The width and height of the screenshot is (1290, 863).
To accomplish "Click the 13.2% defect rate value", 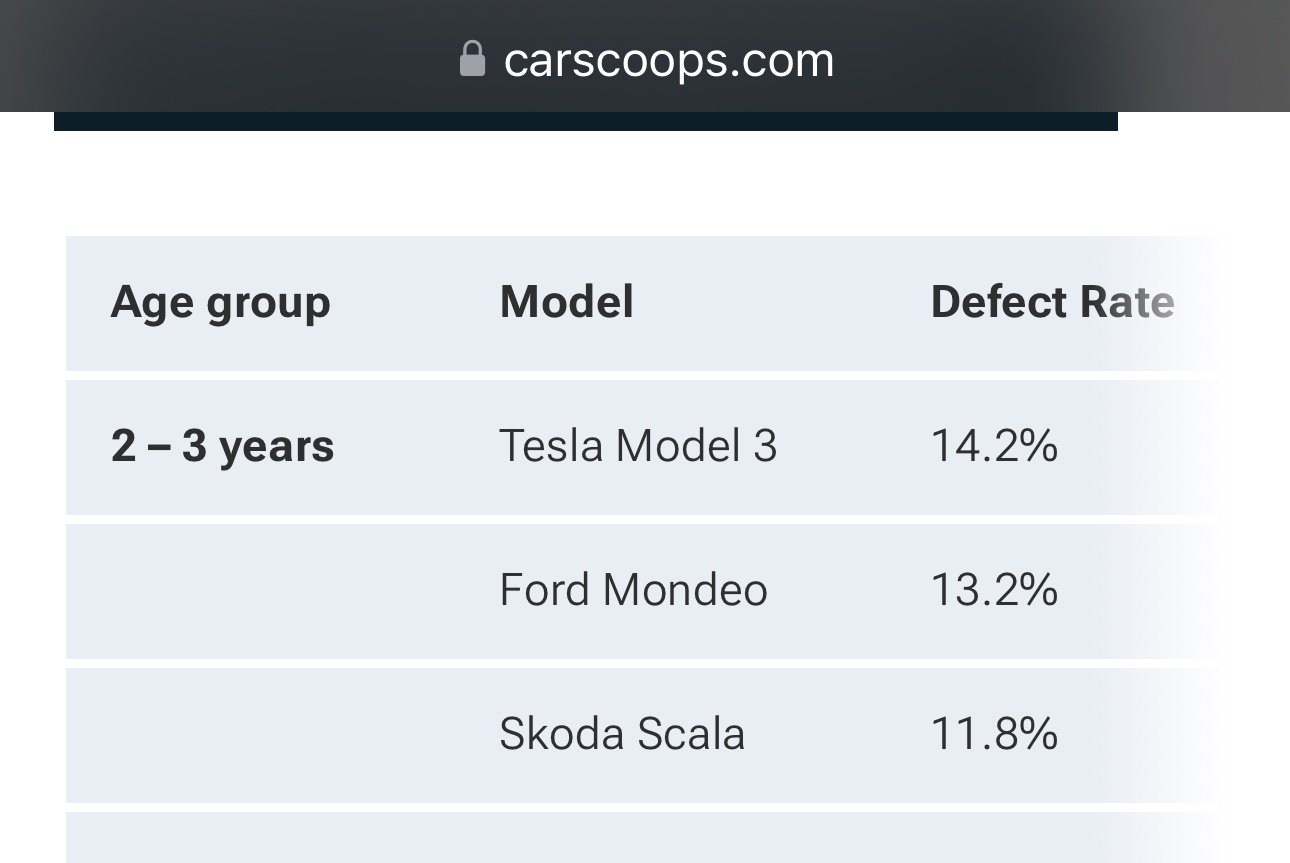I will [993, 590].
